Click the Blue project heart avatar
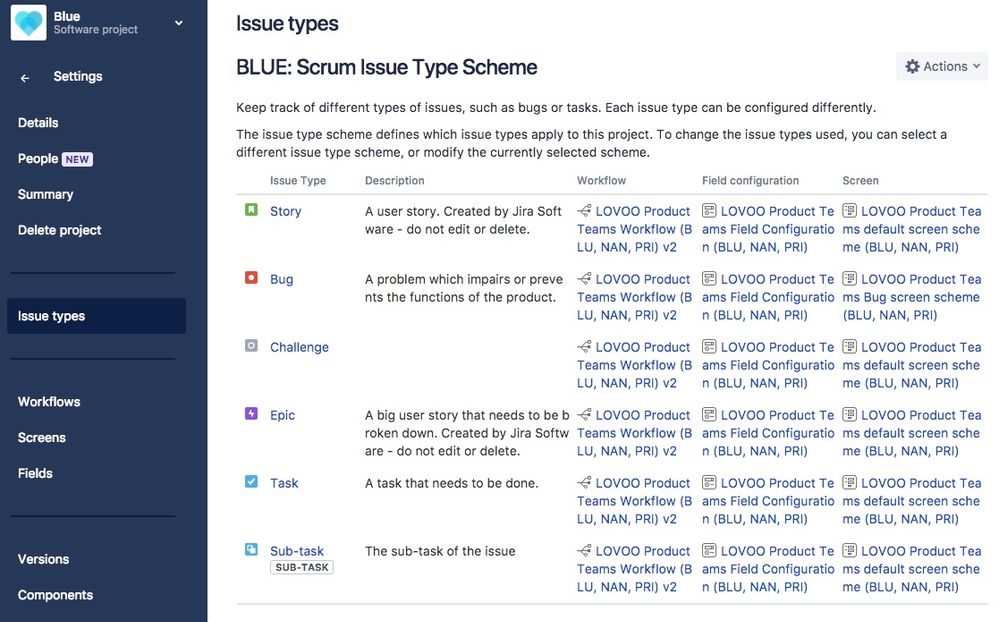999x622 pixels. click(x=29, y=22)
